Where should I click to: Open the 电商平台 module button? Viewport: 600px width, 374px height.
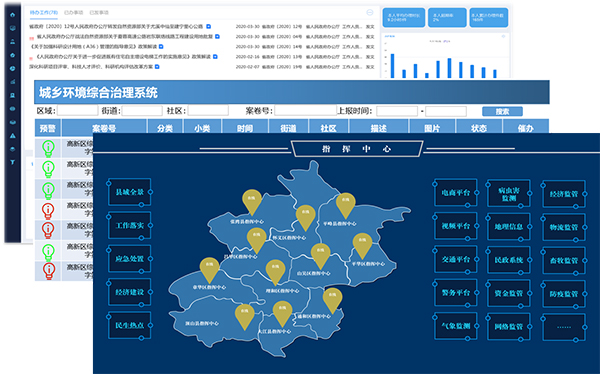click(456, 193)
